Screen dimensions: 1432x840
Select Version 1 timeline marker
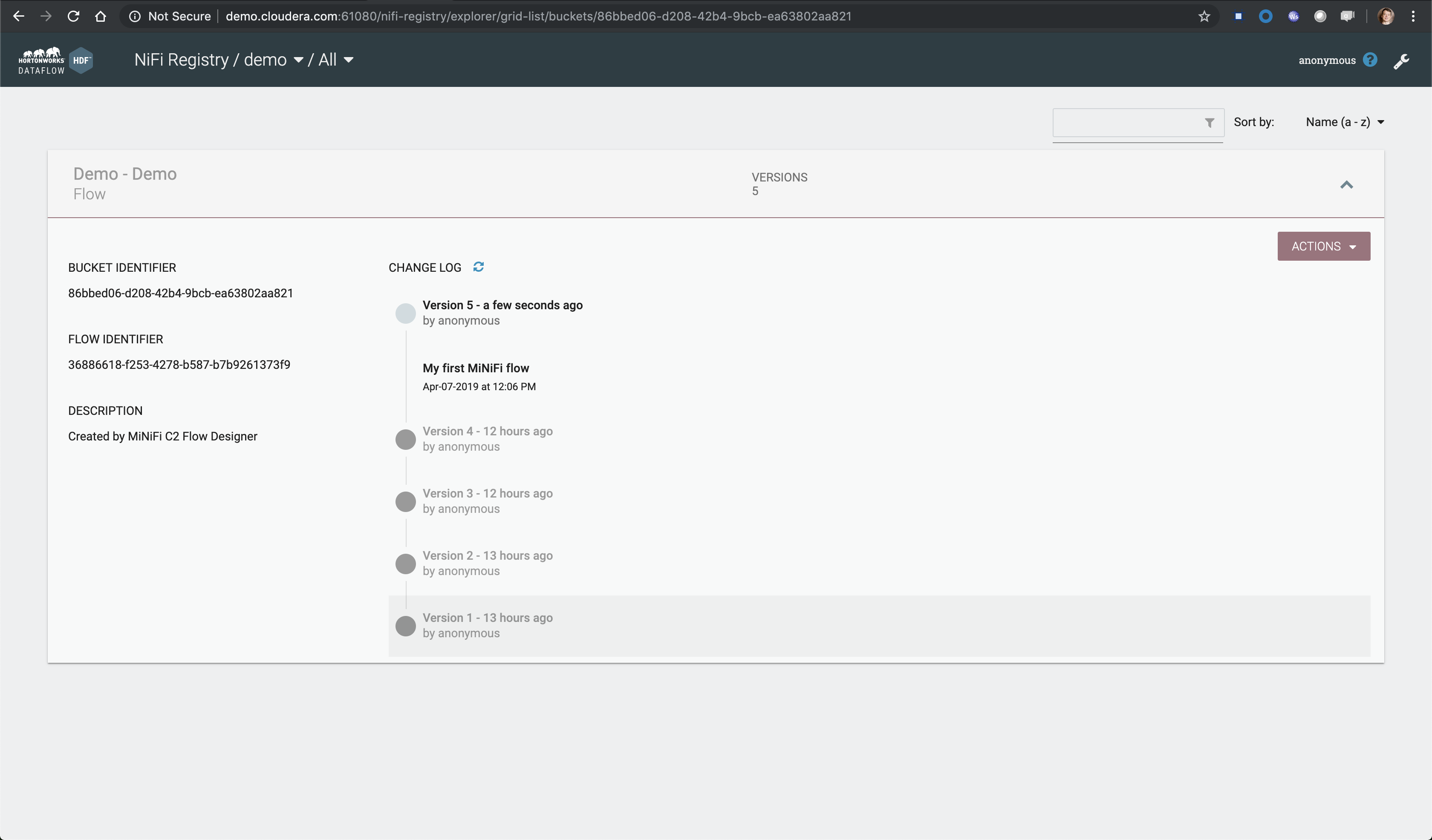pos(406,626)
